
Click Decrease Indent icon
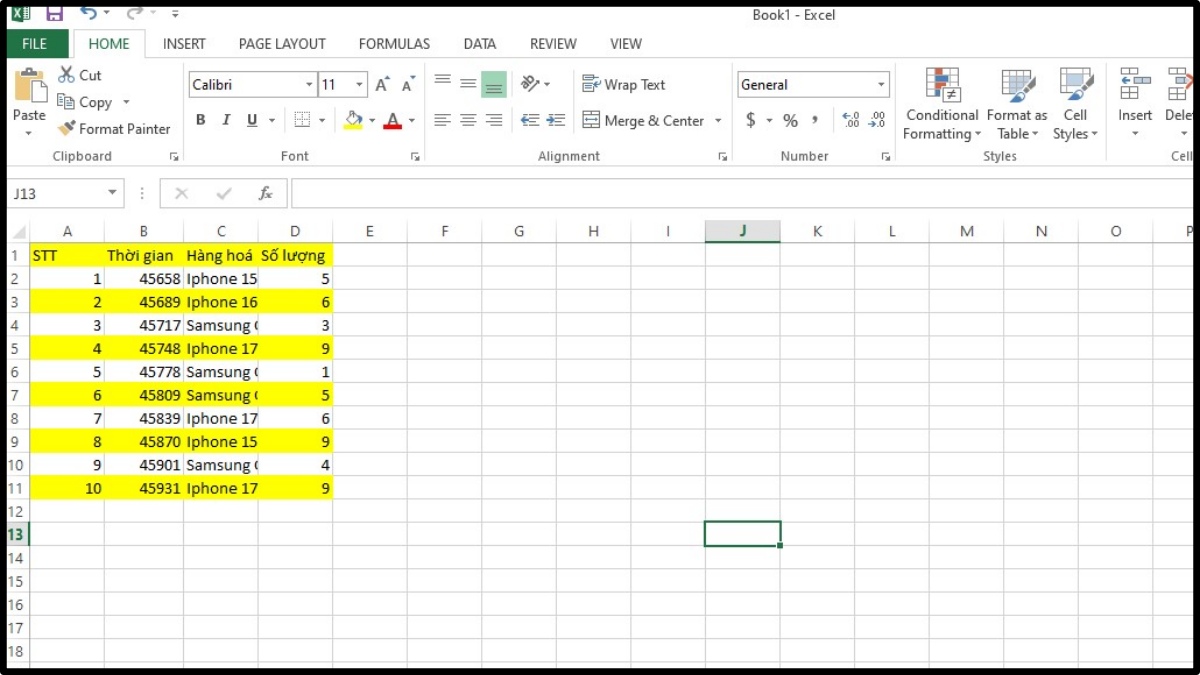(530, 120)
